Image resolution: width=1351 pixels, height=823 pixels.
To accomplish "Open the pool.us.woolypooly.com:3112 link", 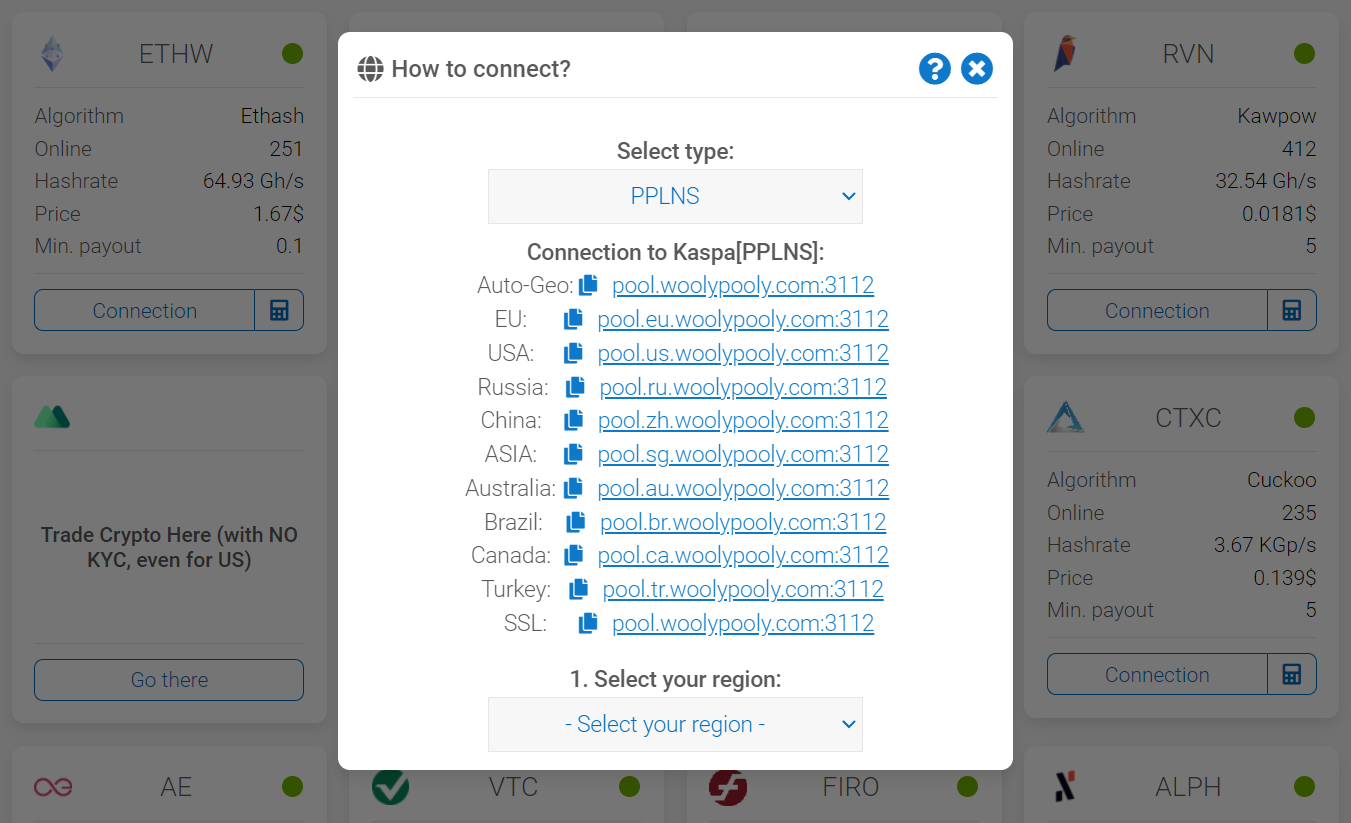I will click(743, 353).
